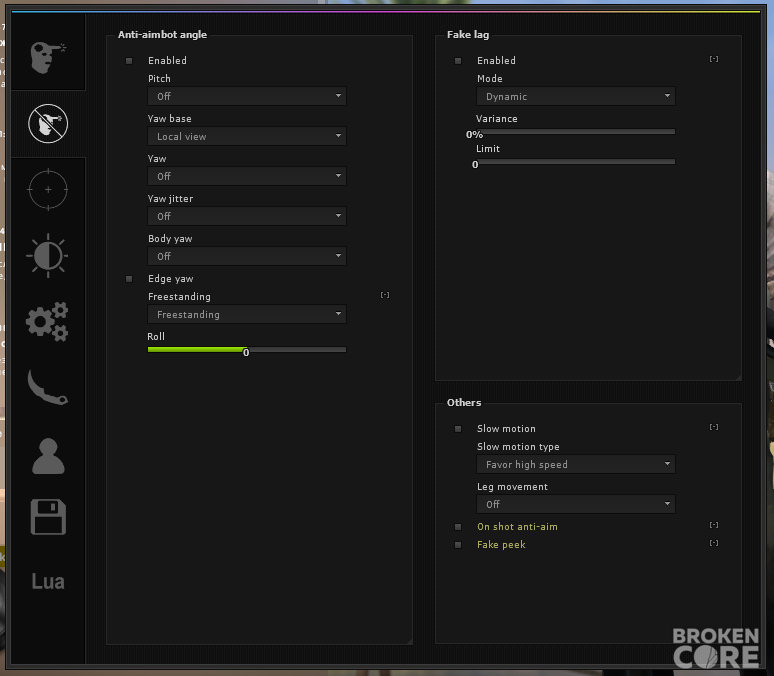Click the On shot anti-aim hotkey bind
Screen dimensions: 774x676
click(x=714, y=525)
